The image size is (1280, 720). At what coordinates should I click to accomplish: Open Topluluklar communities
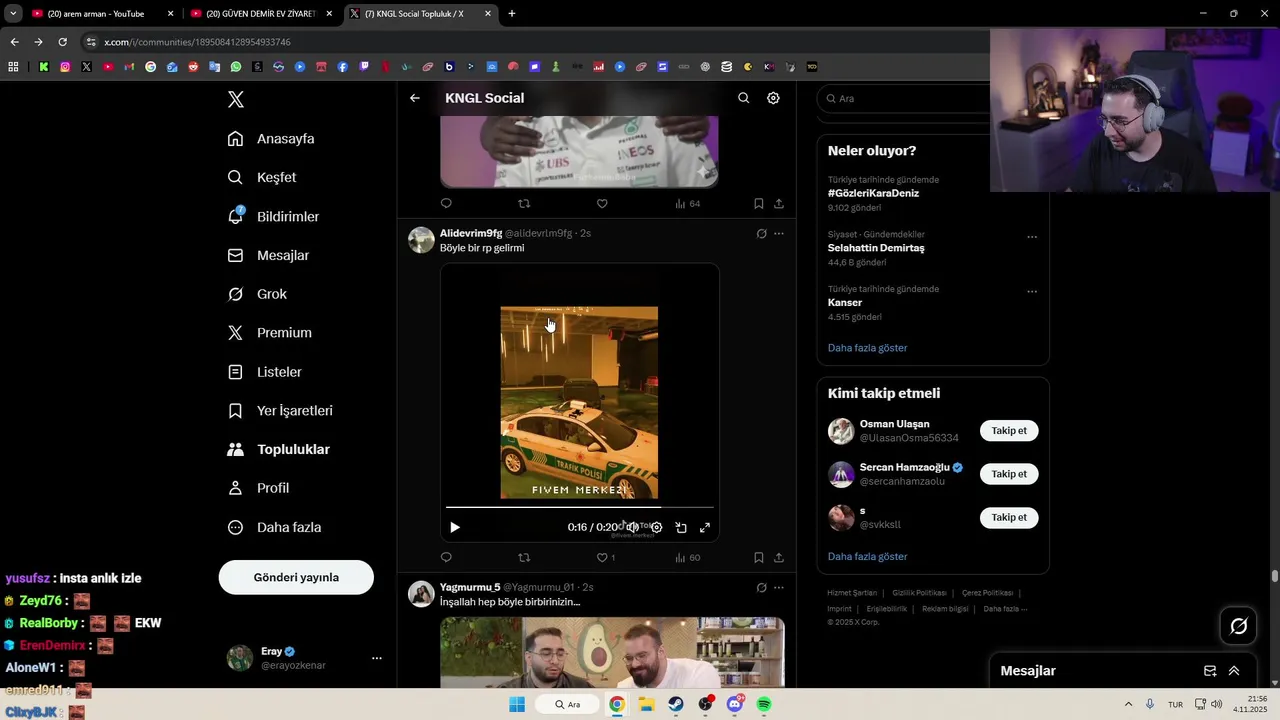tap(279, 449)
